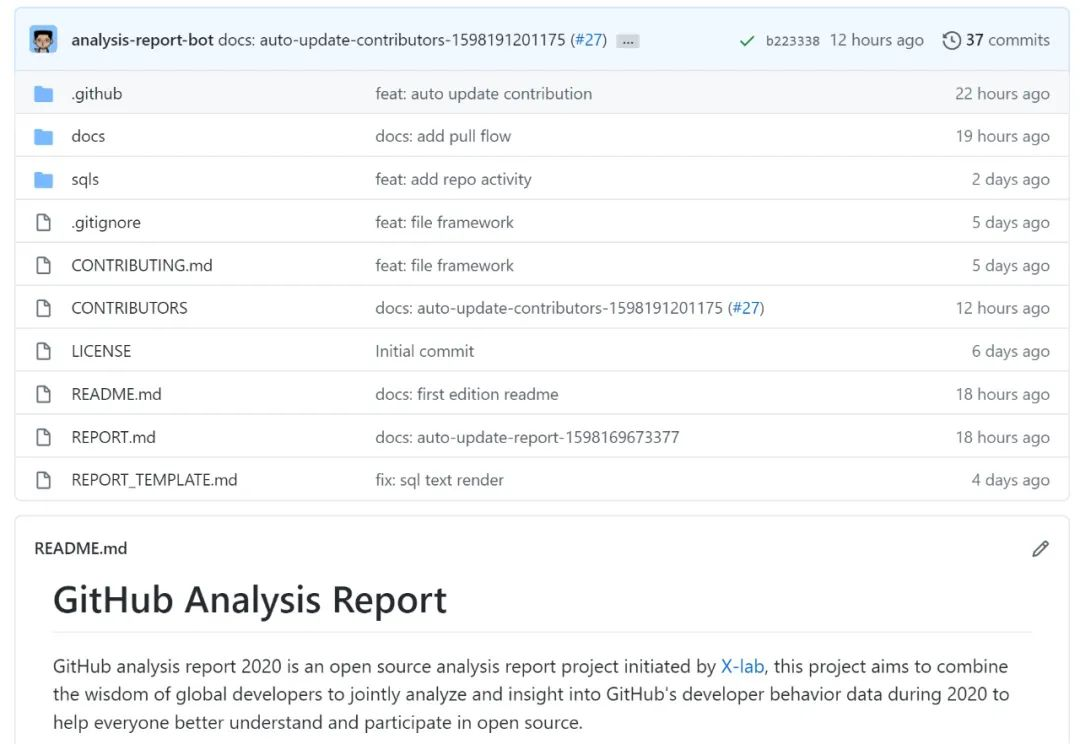The width and height of the screenshot is (1080, 744).
Task: Open the 'feat: auto update contribution' commit
Action: pos(484,94)
